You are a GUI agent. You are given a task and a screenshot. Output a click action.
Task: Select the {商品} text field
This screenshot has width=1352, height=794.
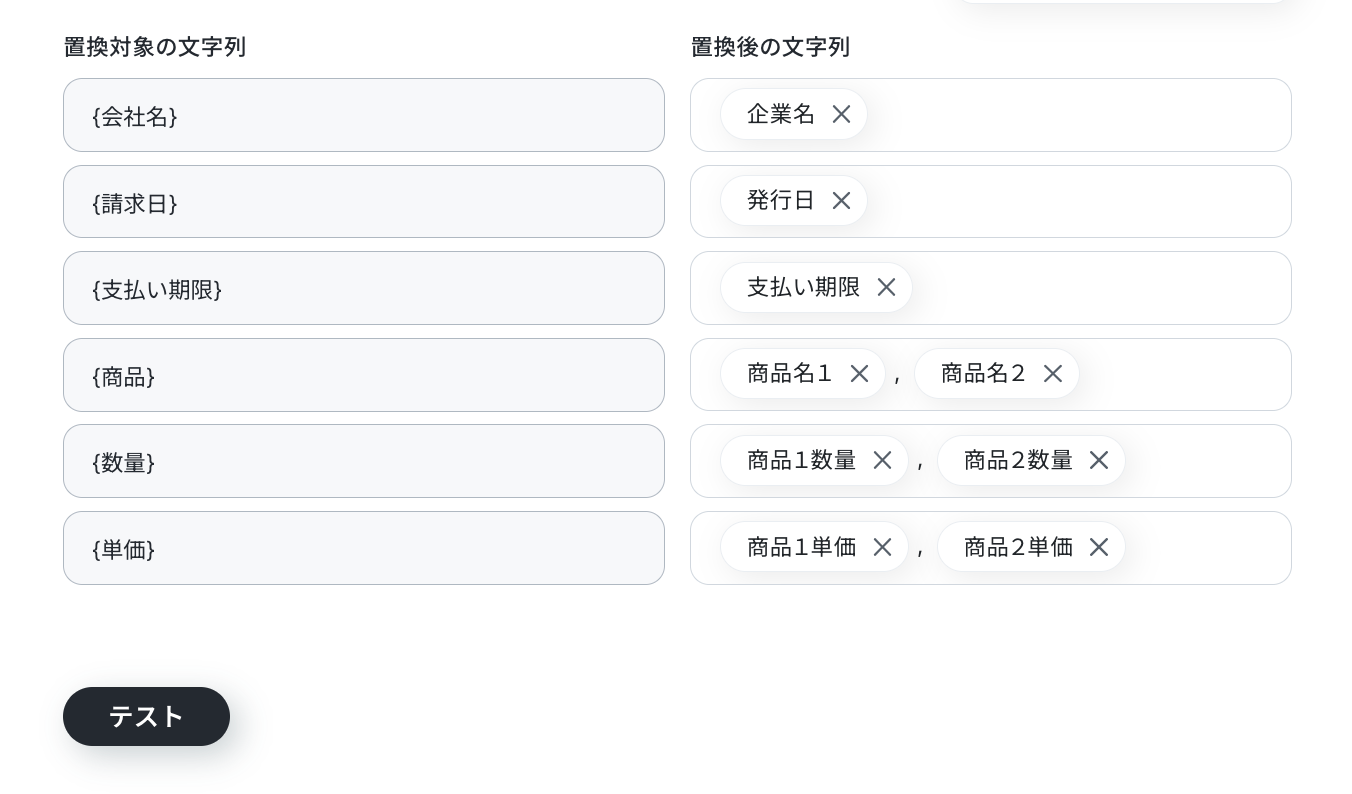point(364,375)
